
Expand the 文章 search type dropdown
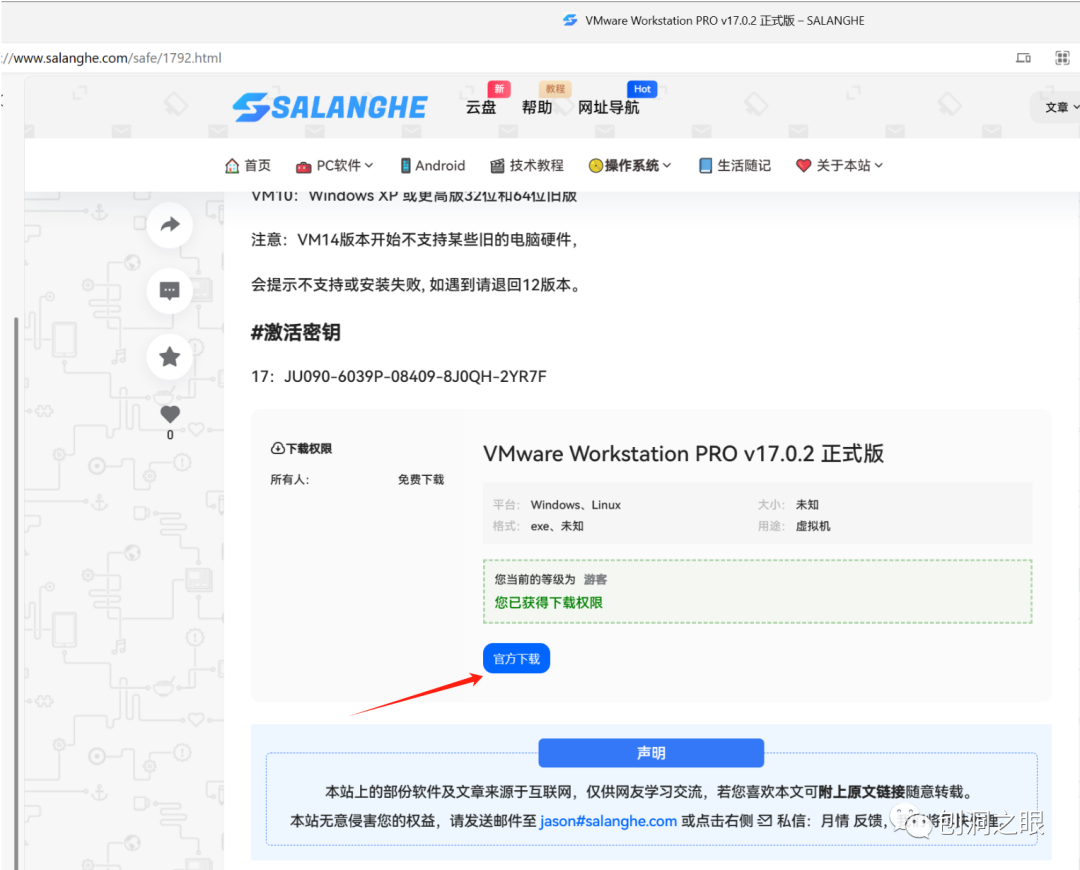(x=1061, y=107)
